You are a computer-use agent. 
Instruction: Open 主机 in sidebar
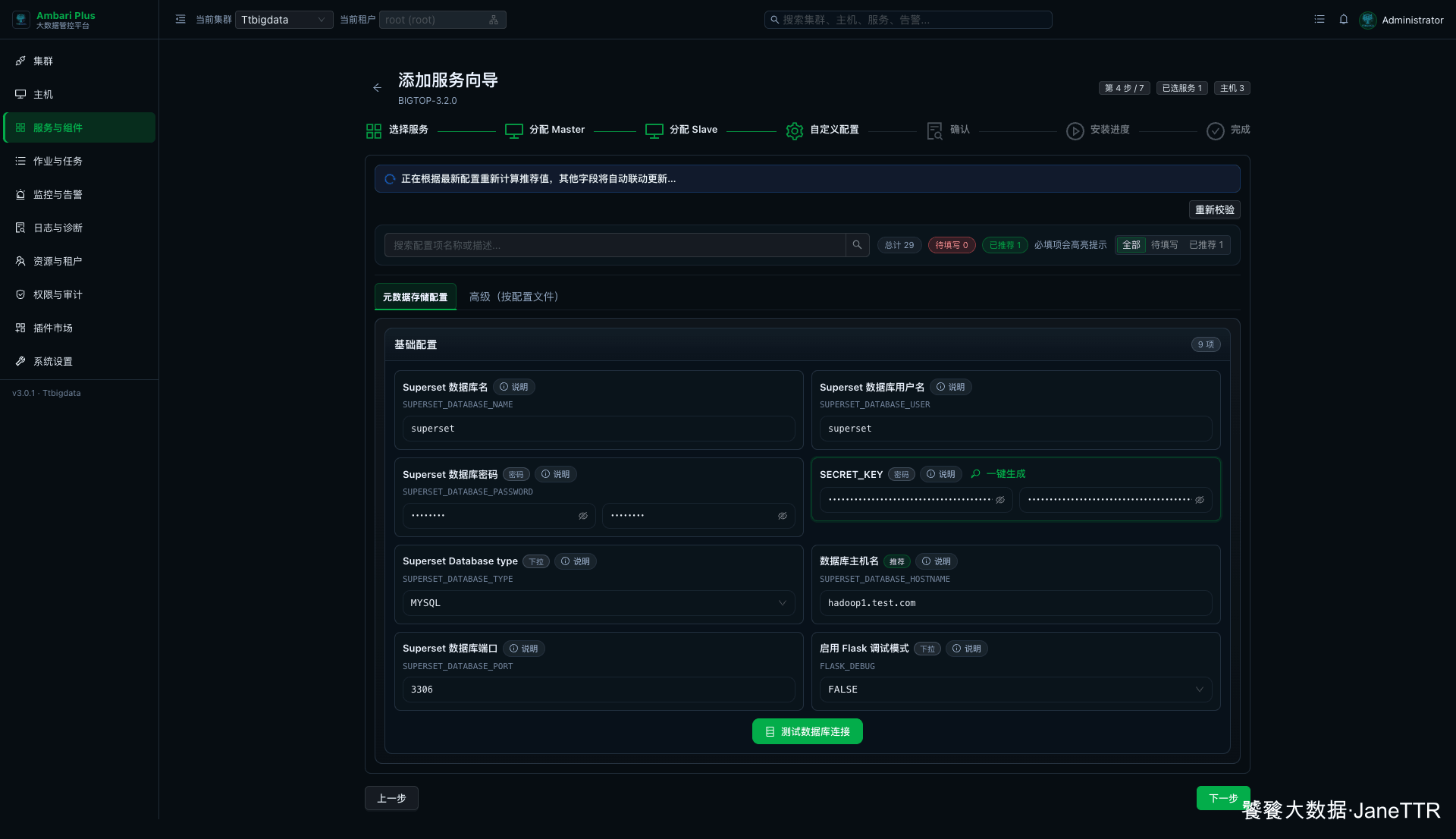coord(80,94)
